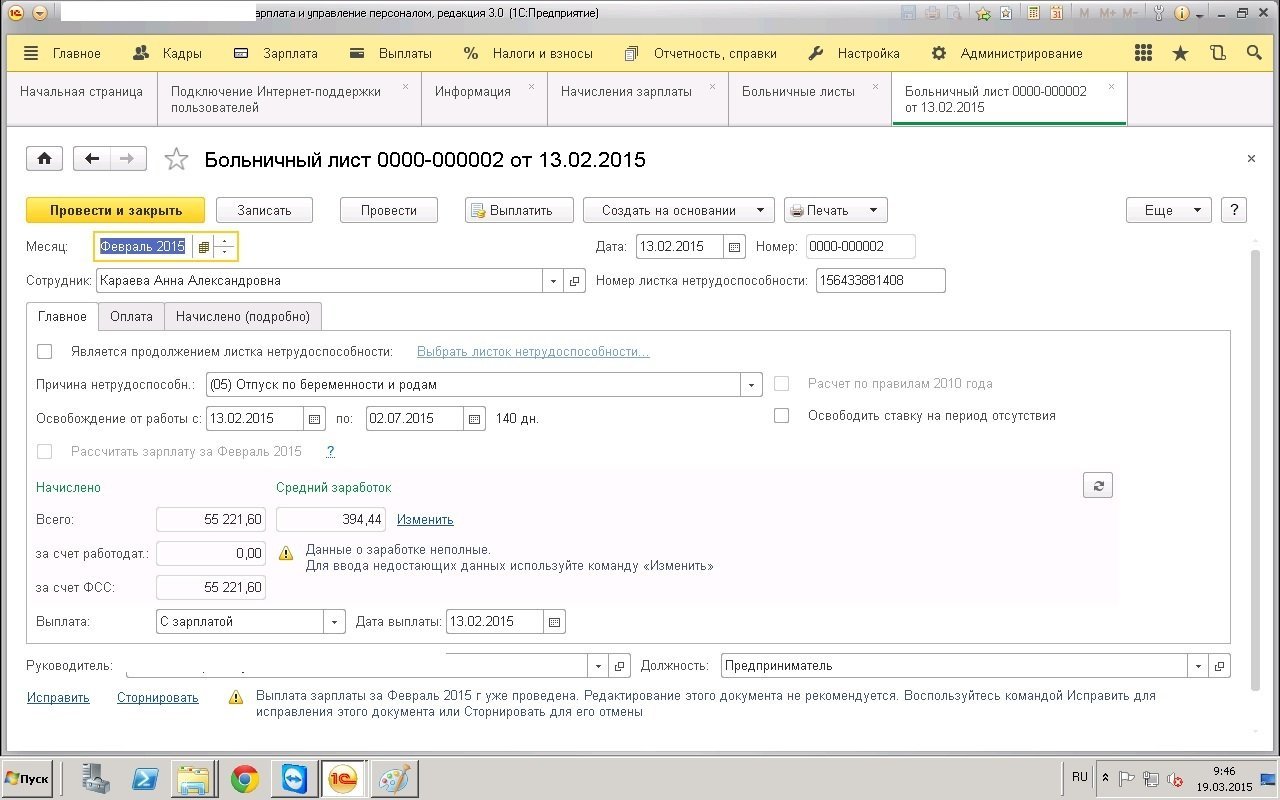Click the 'Номер листка нетрудоспособности' input field
The height and width of the screenshot is (800, 1280).
pyautogui.click(x=880, y=280)
